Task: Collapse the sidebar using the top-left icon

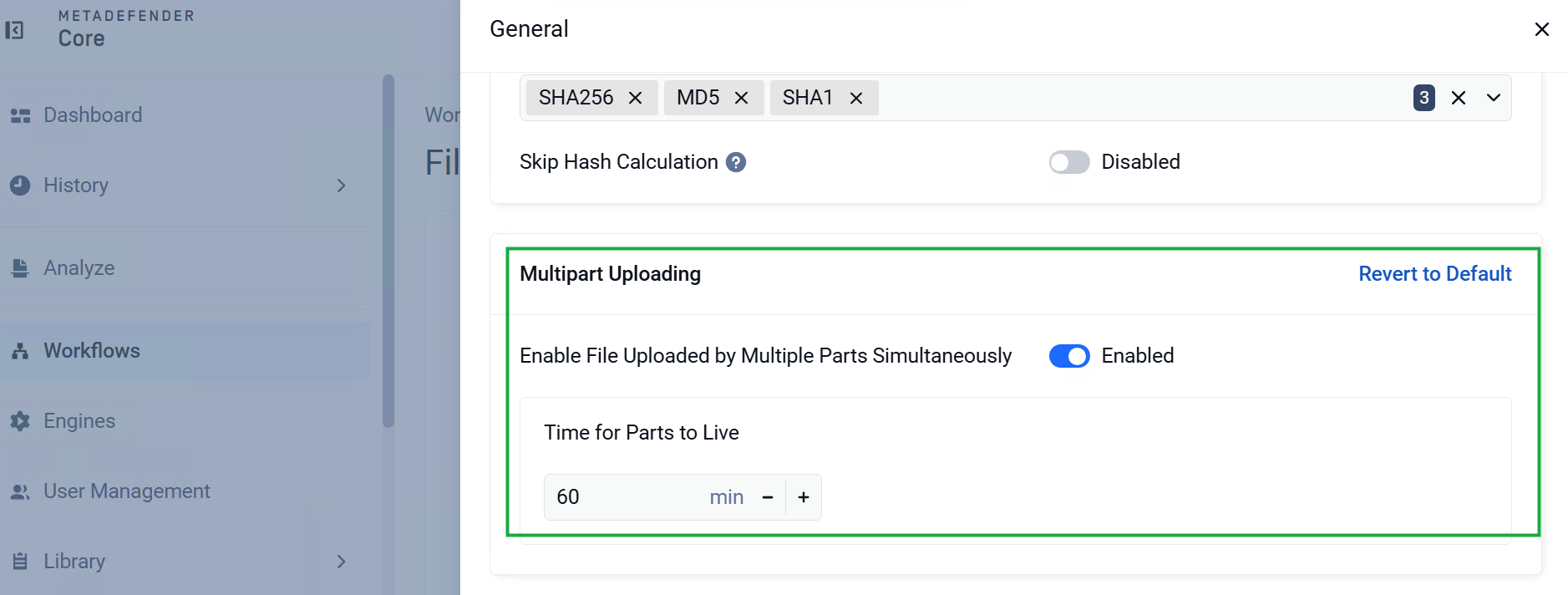Action: (x=14, y=30)
